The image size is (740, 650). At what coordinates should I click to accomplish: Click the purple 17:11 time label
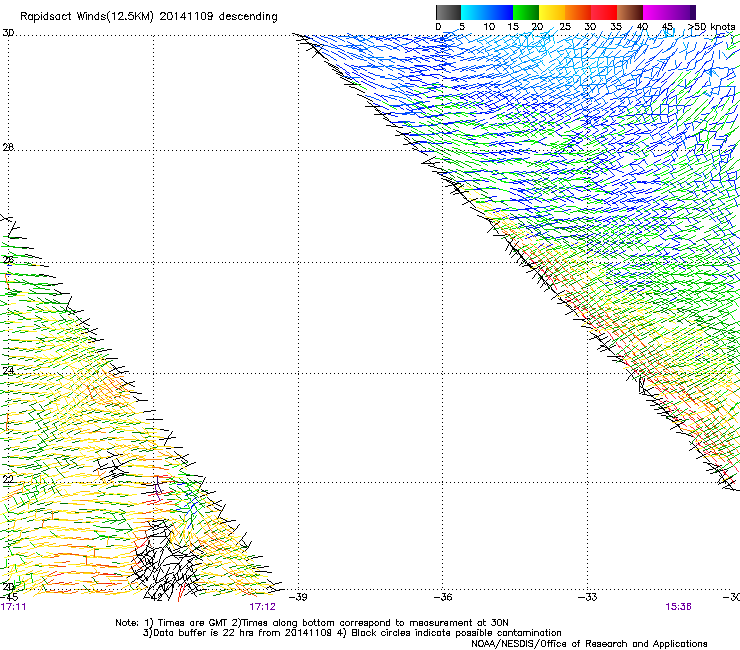coord(13,607)
